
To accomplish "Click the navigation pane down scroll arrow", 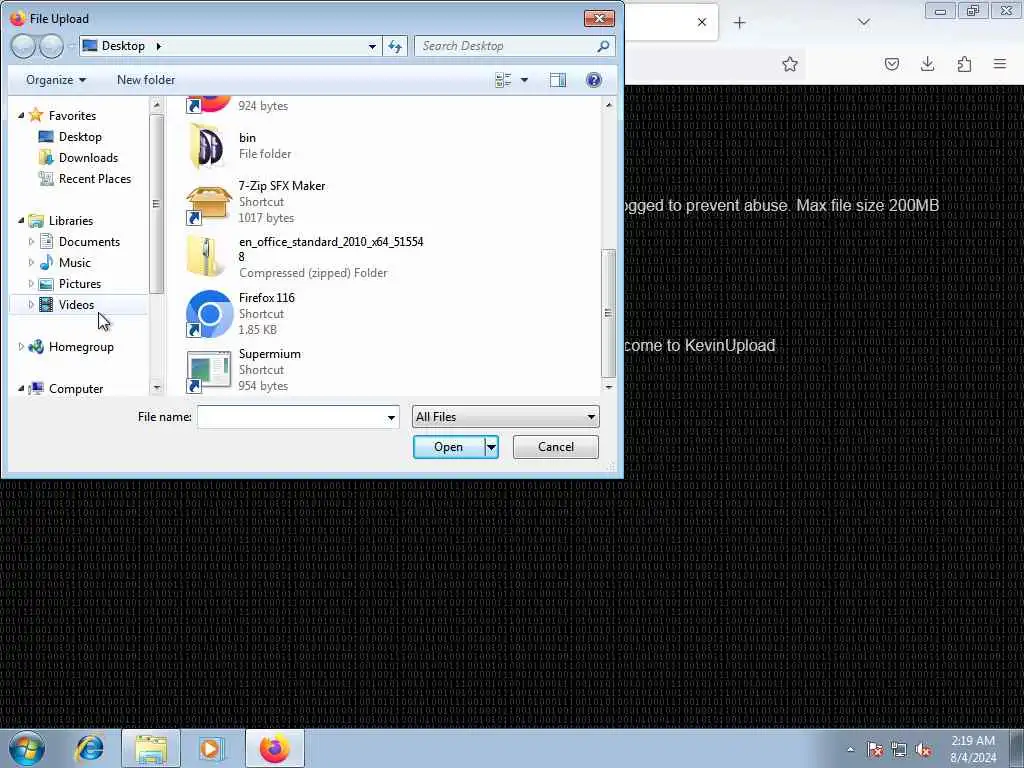I will coord(156,388).
